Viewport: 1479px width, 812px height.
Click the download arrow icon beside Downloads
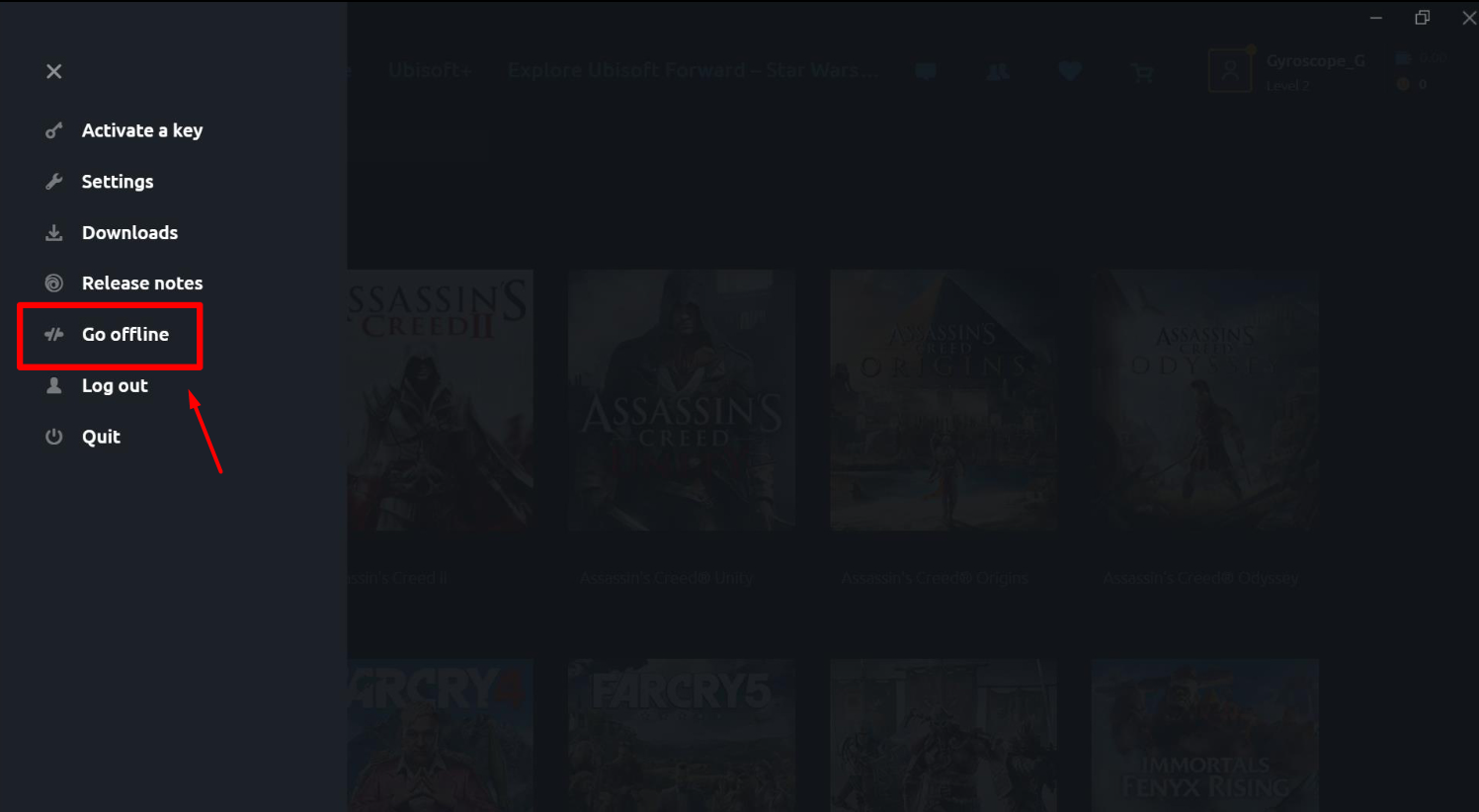coord(54,233)
